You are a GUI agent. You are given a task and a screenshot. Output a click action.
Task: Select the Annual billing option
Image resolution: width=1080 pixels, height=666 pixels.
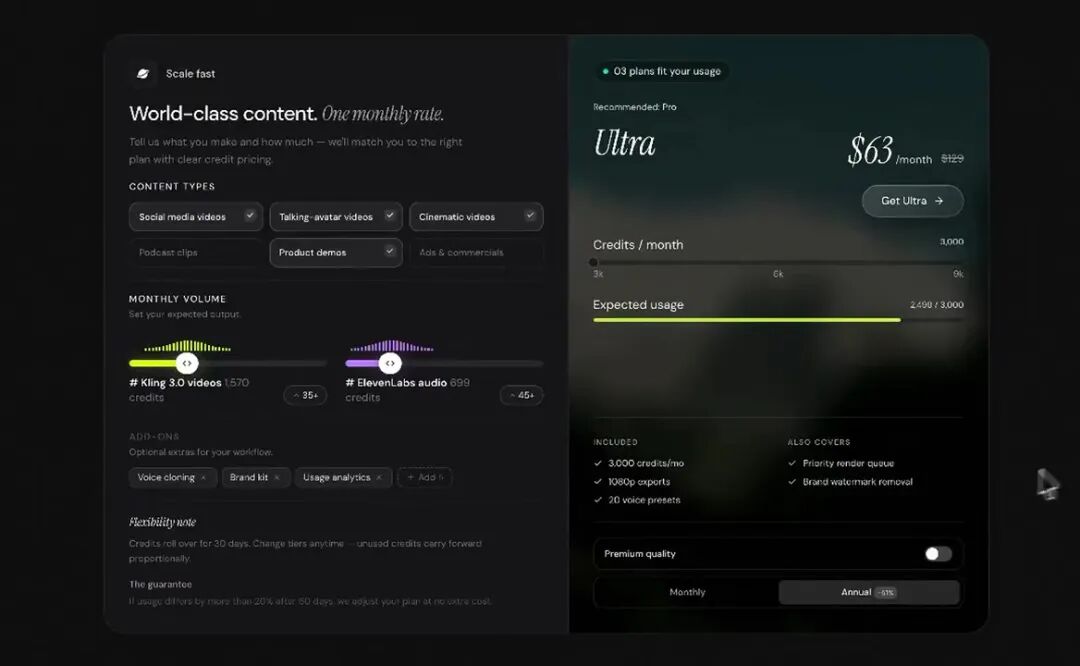point(869,592)
